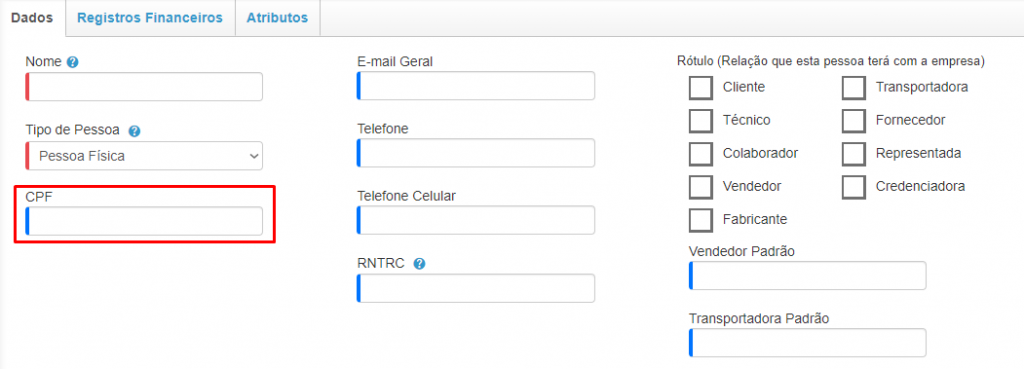
Task: Enable the Representada checkbox
Action: 854,153
